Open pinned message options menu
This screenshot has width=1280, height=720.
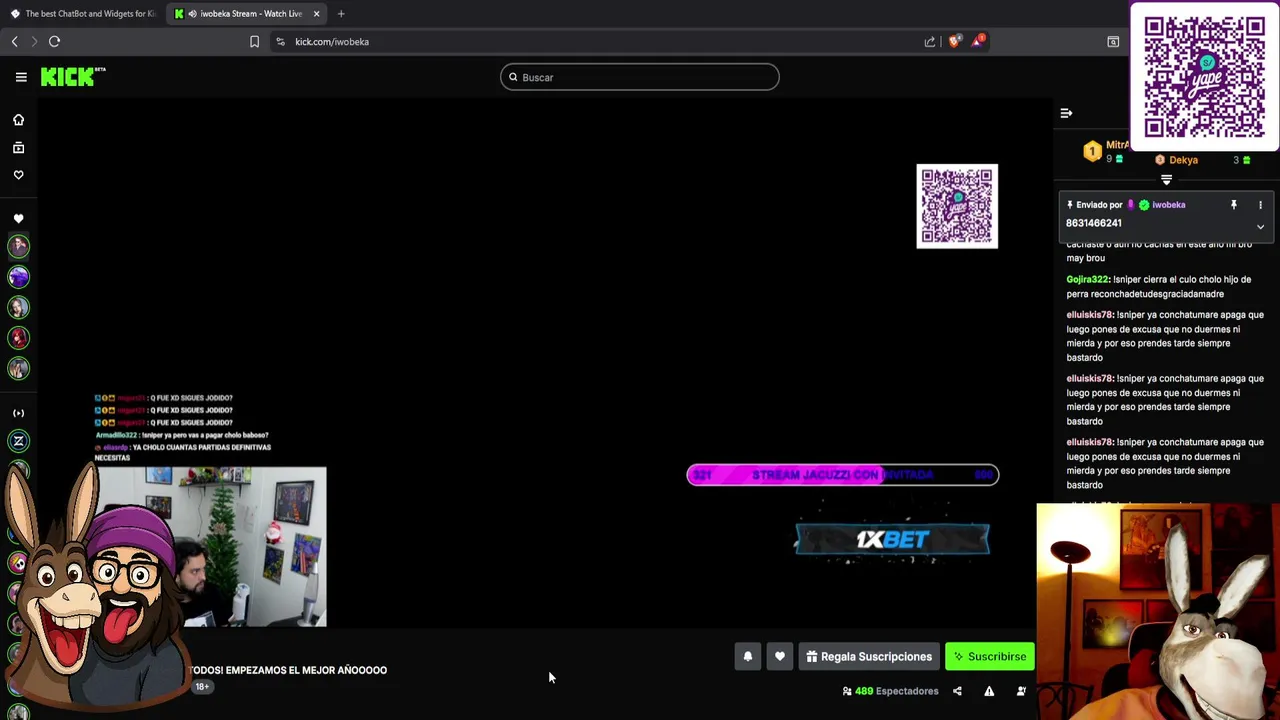tap(1260, 205)
